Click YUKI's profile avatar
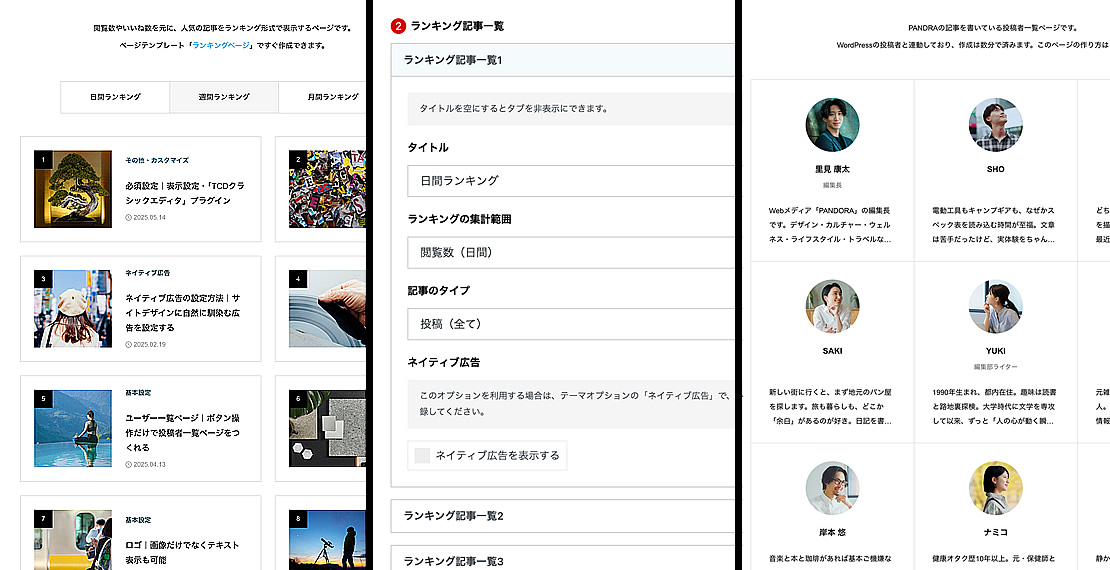 pyautogui.click(x=995, y=307)
